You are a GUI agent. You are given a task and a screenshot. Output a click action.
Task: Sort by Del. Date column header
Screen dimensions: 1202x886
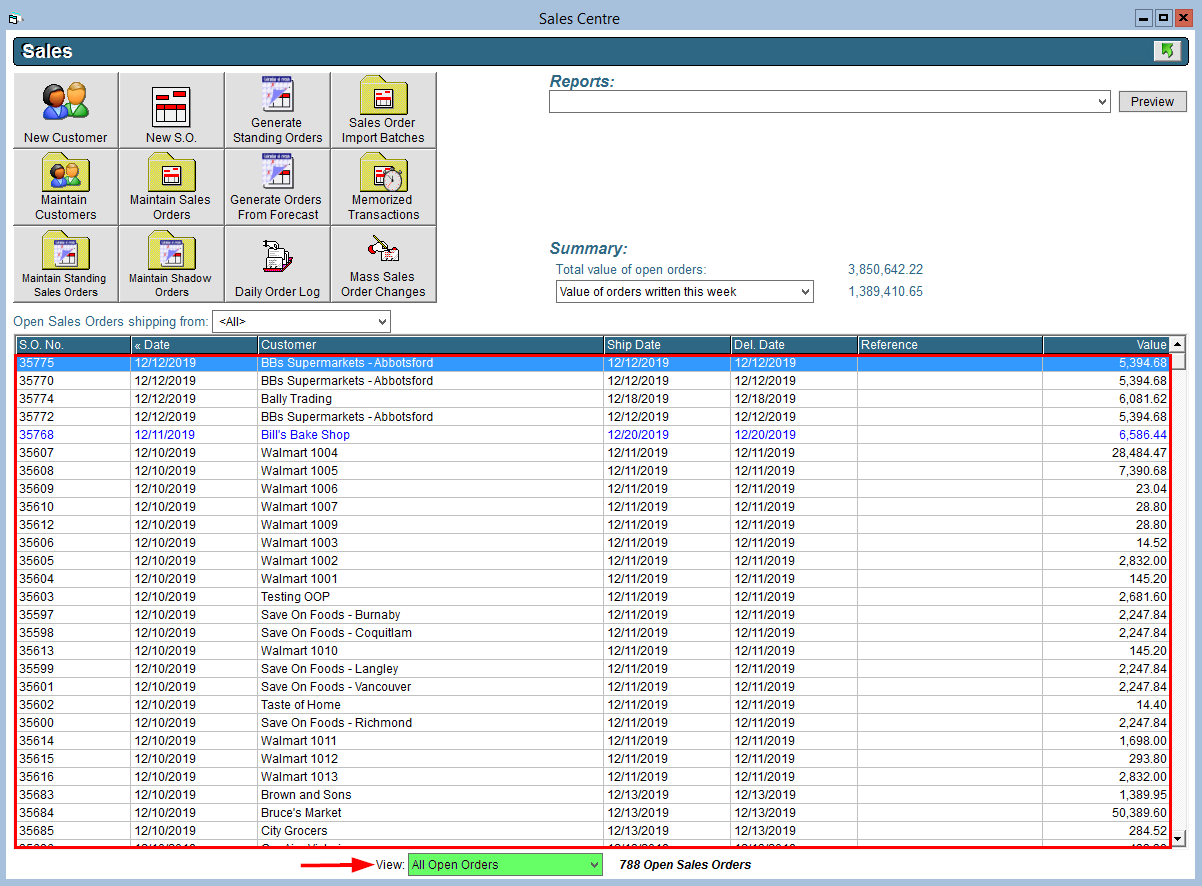pos(794,345)
